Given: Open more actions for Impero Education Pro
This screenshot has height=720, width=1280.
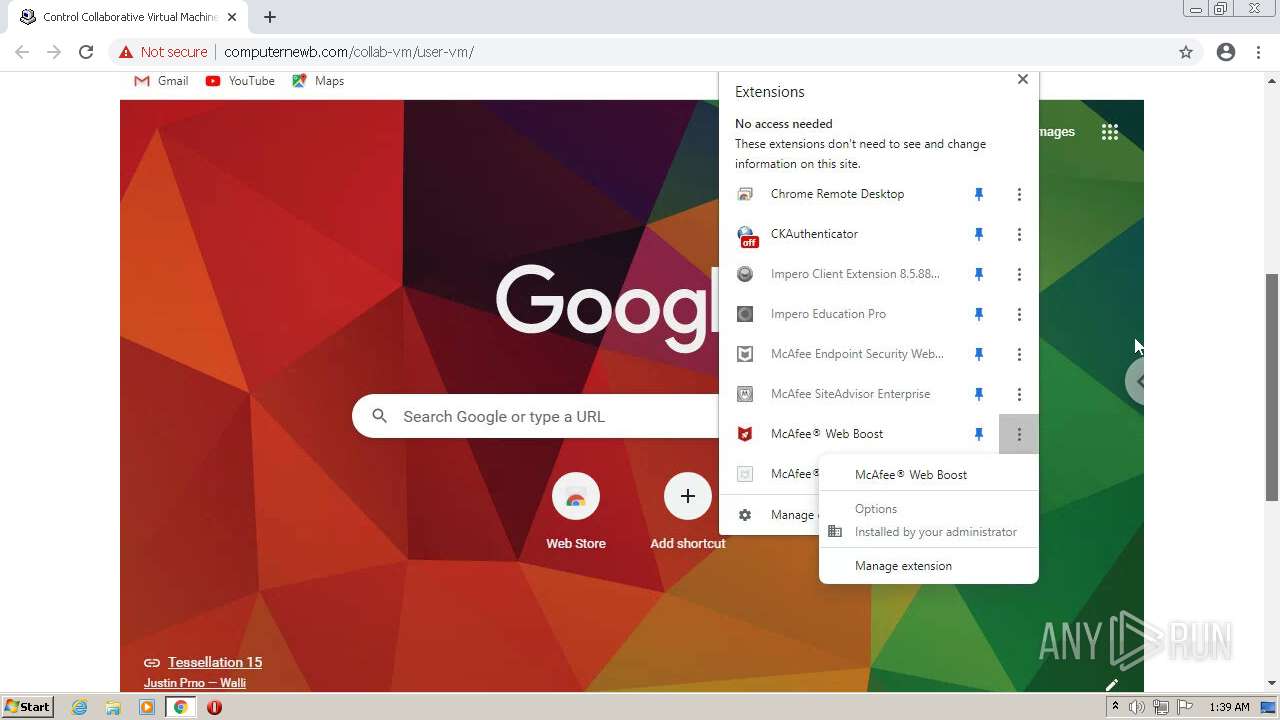Looking at the screenshot, I should click(x=1019, y=314).
